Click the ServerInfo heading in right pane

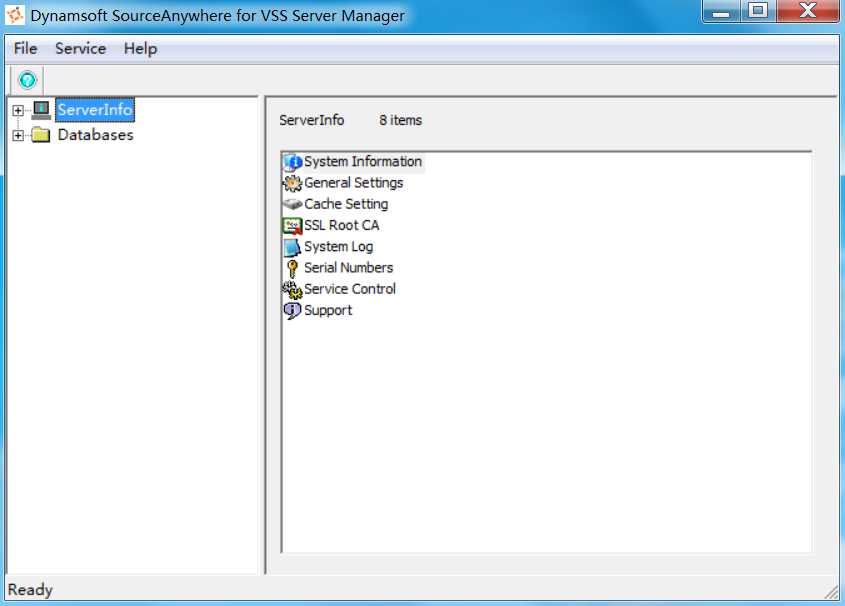pyautogui.click(x=311, y=120)
